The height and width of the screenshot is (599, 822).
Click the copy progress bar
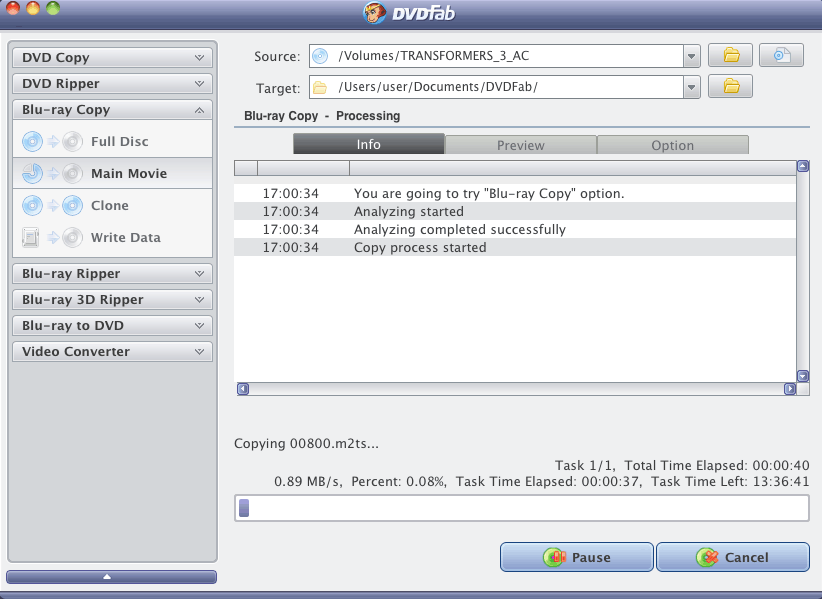tap(522, 508)
